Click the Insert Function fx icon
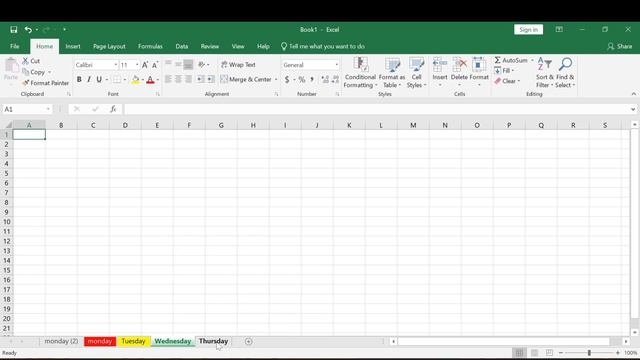Image resolution: width=640 pixels, height=360 pixels. [113, 109]
